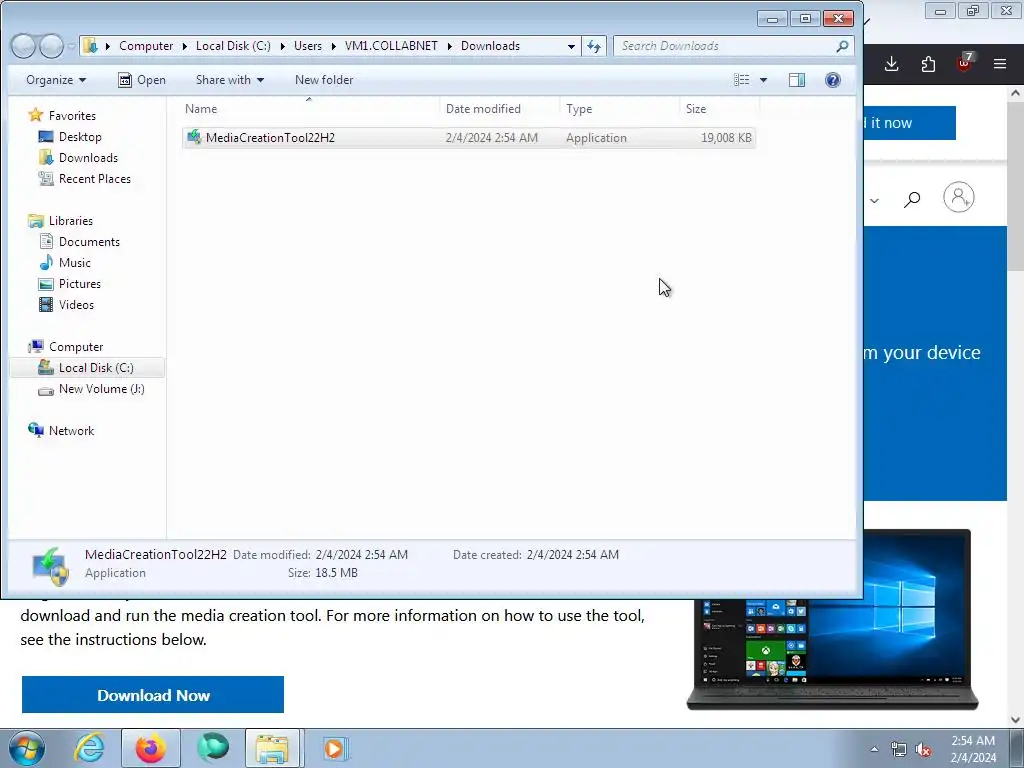This screenshot has height=768, width=1024.
Task: Sort by the Type column header
Action: pyautogui.click(x=620, y=108)
